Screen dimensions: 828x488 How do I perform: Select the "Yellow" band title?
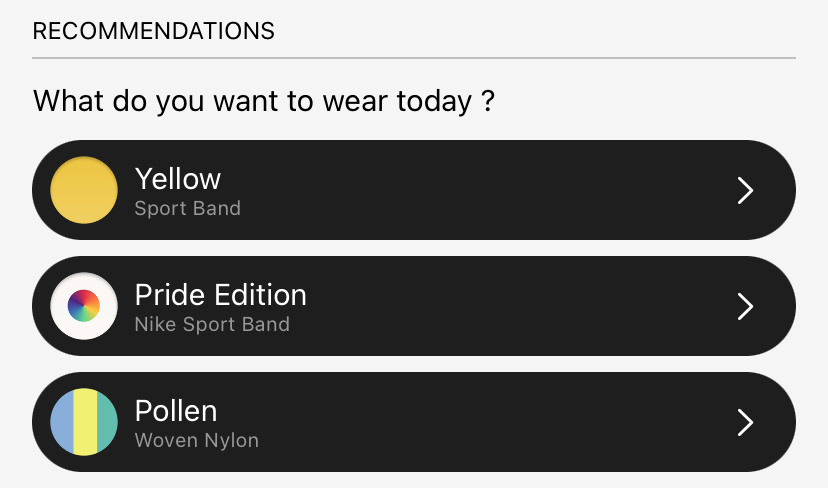178,179
